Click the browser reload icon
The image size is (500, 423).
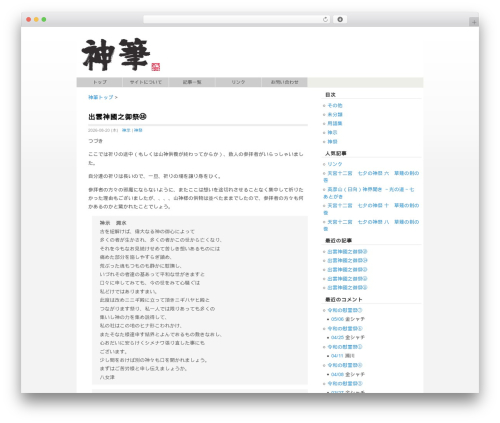tap(325, 19)
